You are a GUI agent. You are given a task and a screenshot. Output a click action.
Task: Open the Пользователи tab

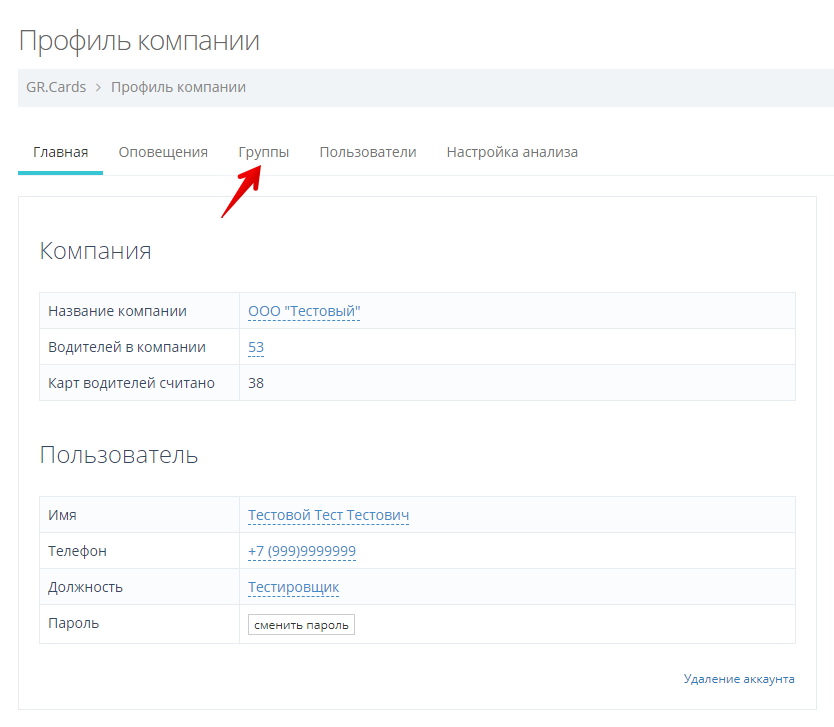tap(366, 152)
